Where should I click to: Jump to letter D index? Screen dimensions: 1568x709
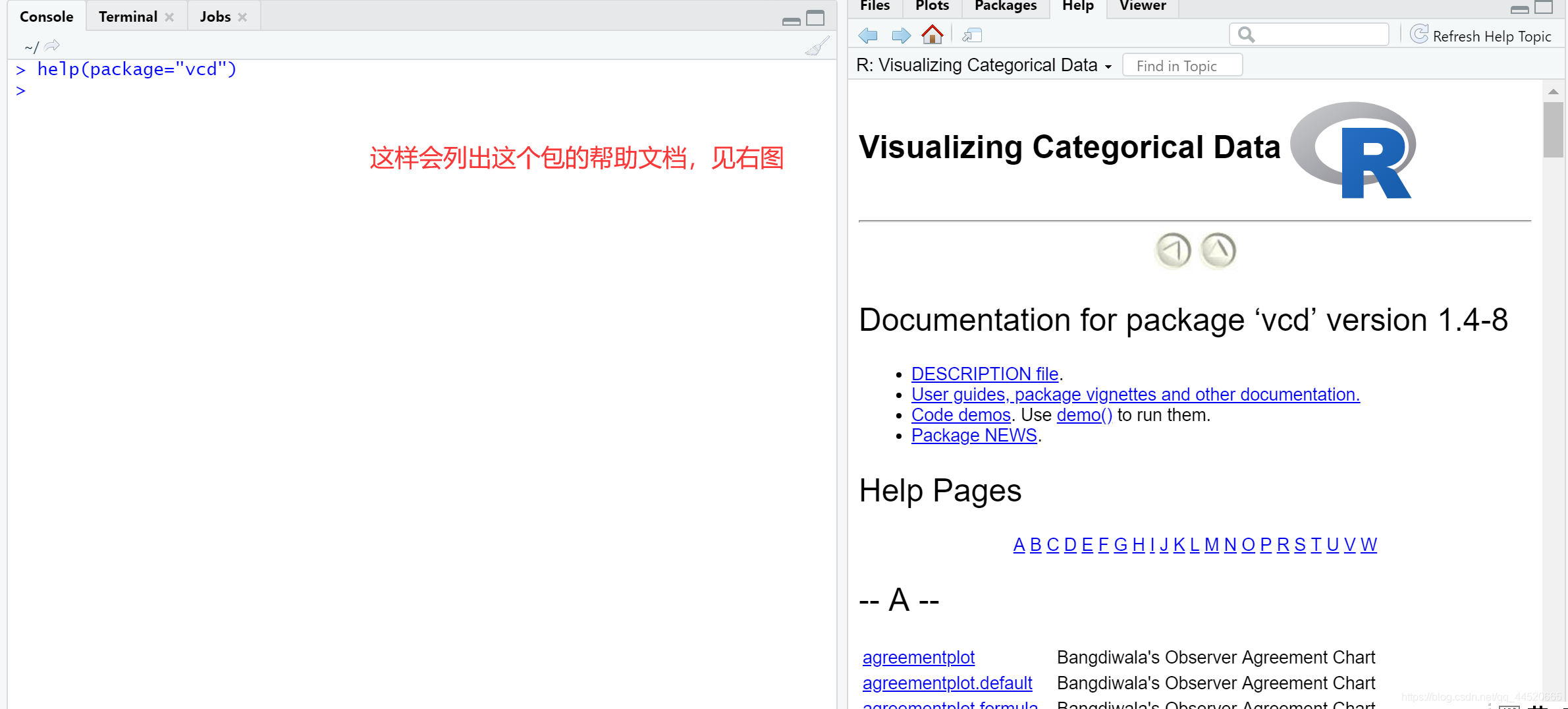(1070, 545)
